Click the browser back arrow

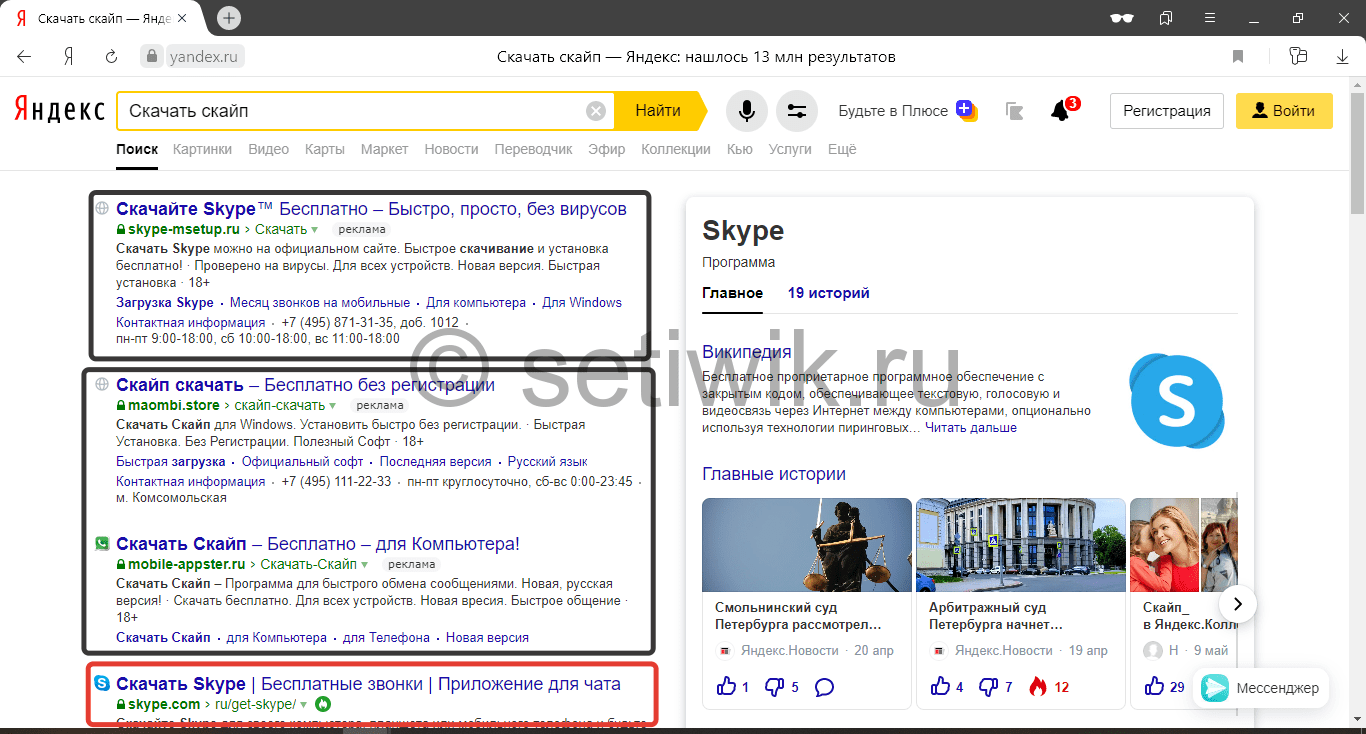coord(24,57)
